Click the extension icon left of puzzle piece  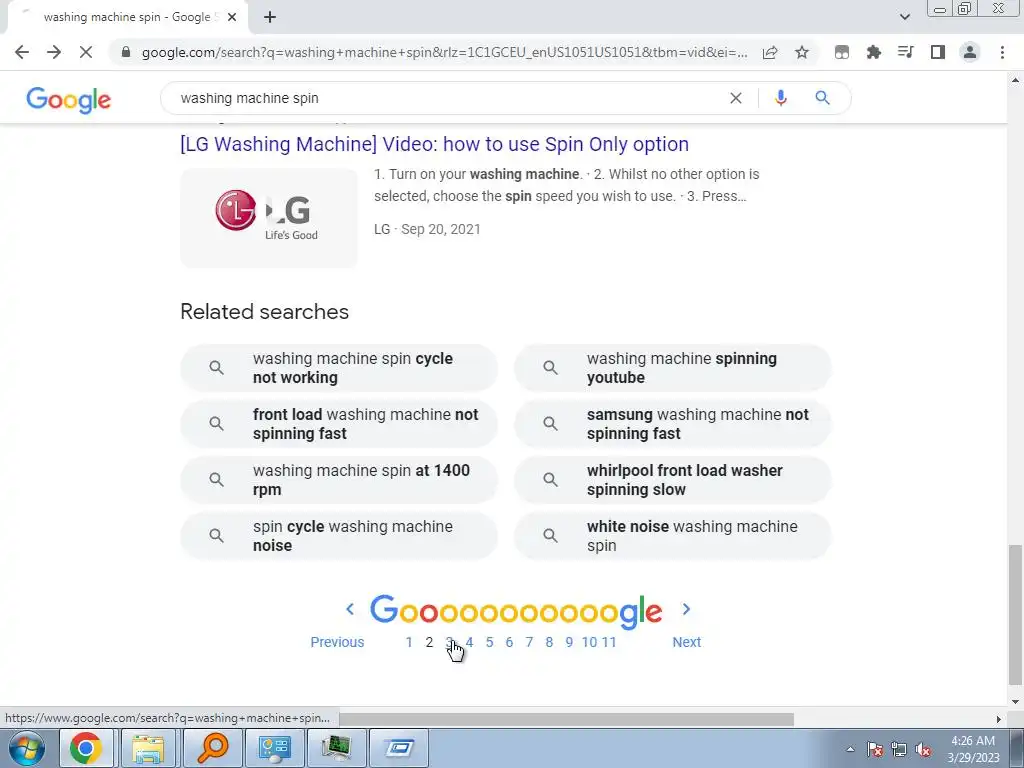[842, 52]
